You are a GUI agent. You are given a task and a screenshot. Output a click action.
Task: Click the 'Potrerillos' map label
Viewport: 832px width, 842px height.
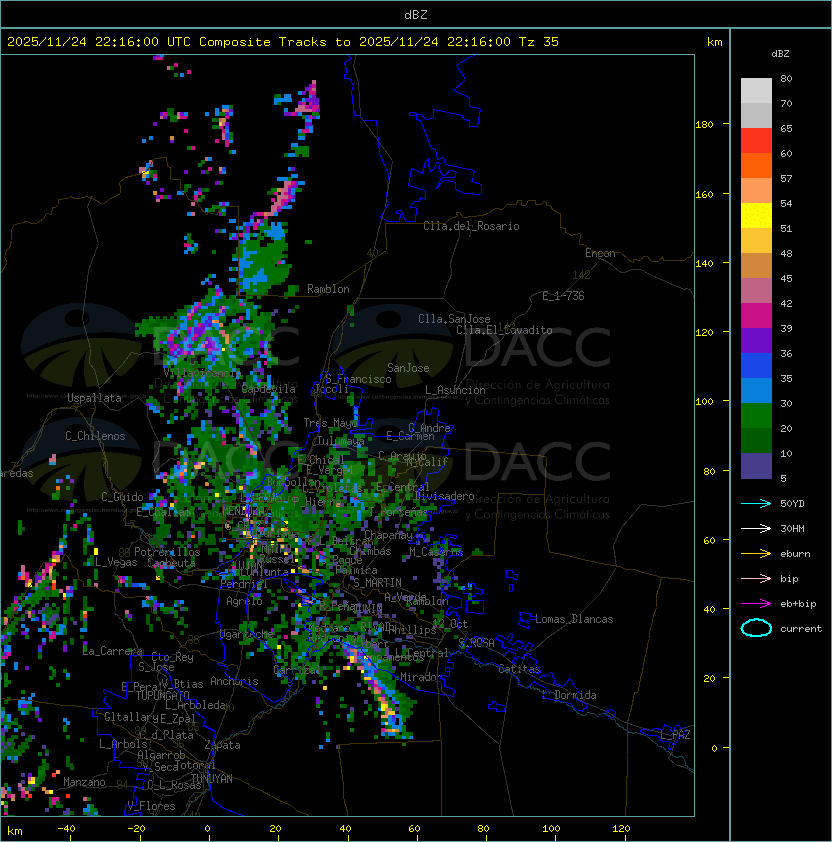[x=167, y=552]
